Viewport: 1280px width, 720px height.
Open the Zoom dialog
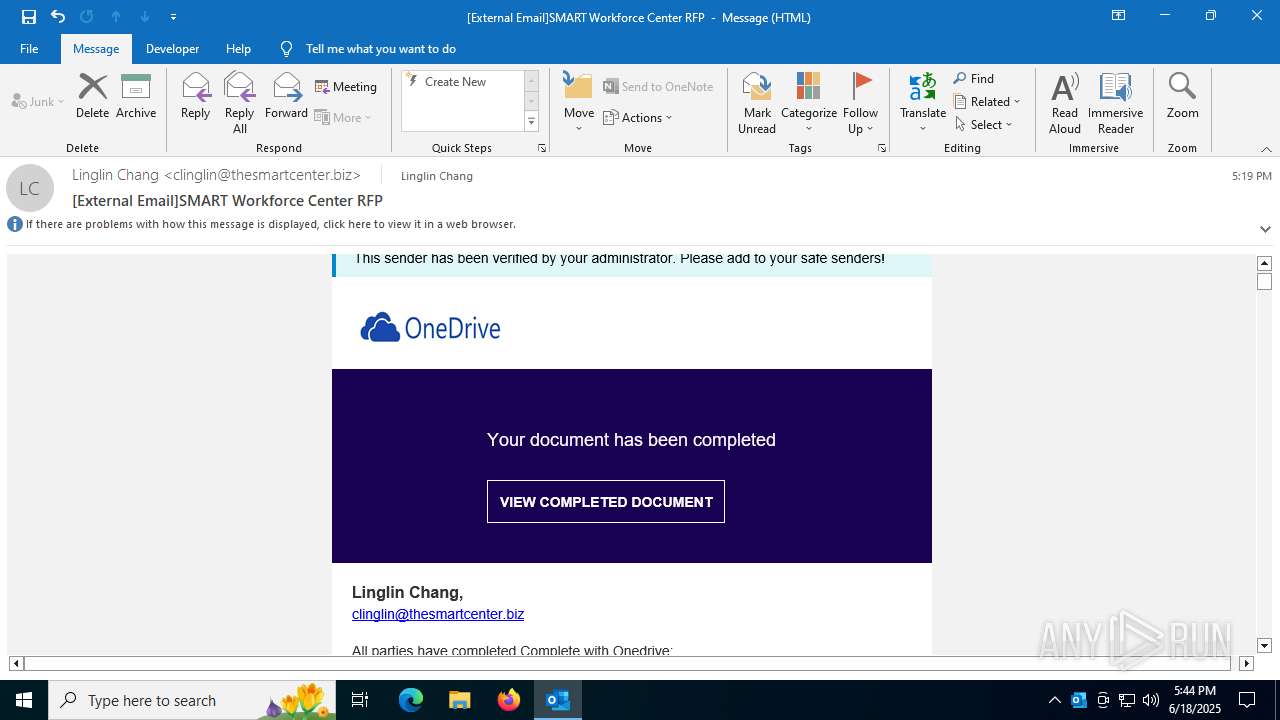tap(1182, 97)
